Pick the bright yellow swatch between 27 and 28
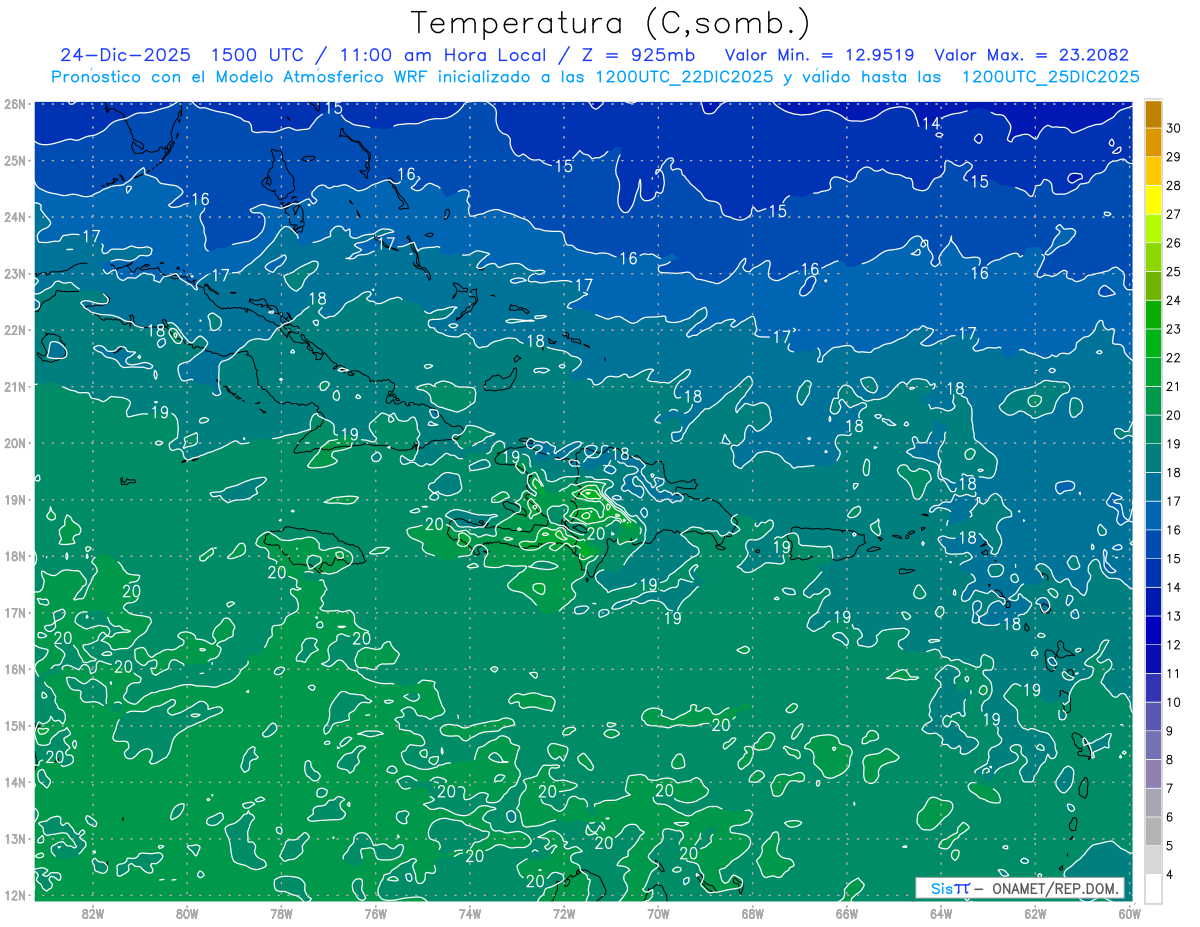The width and height of the screenshot is (1200, 927). (1153, 200)
